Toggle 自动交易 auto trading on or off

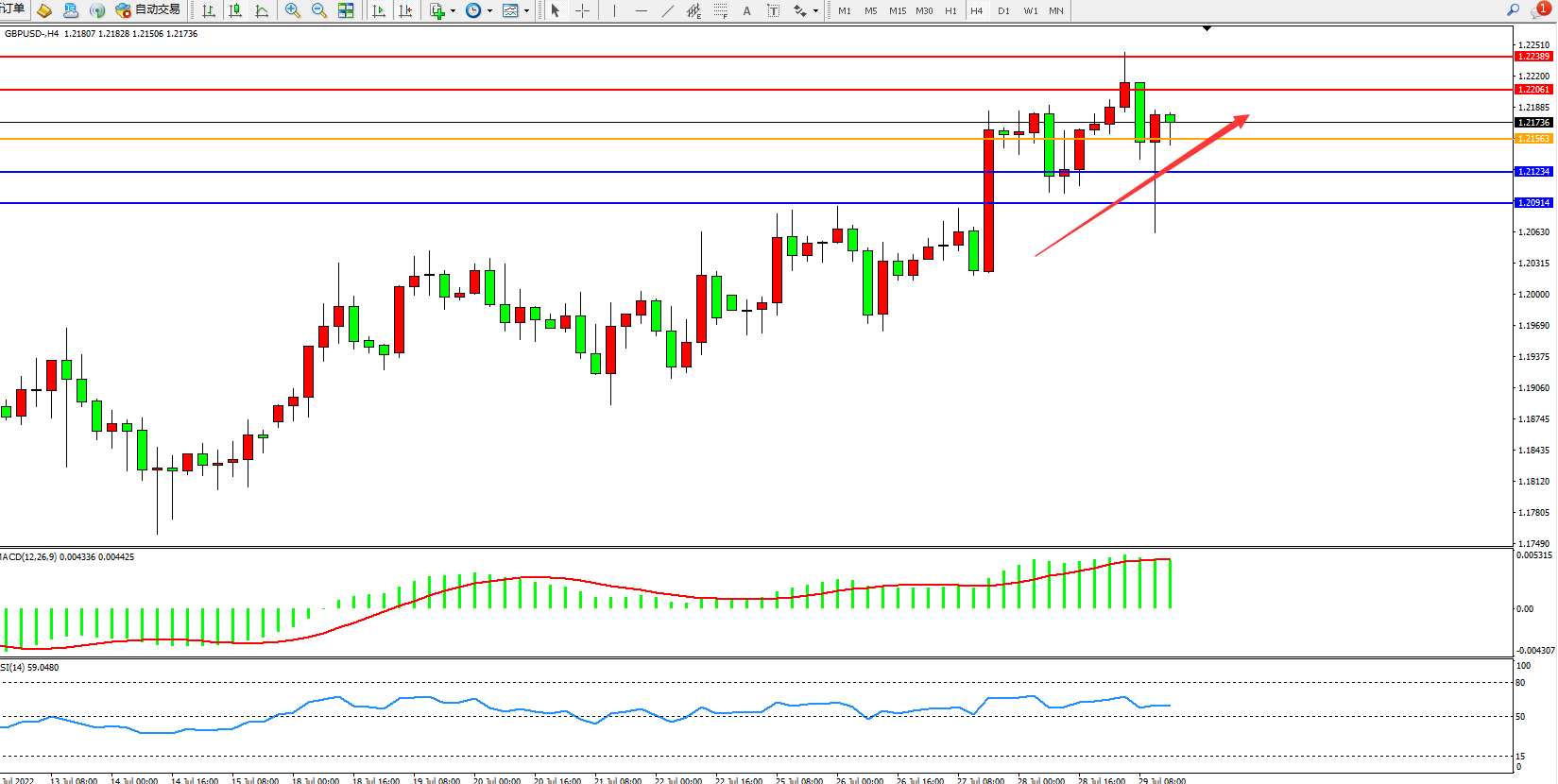[147, 10]
